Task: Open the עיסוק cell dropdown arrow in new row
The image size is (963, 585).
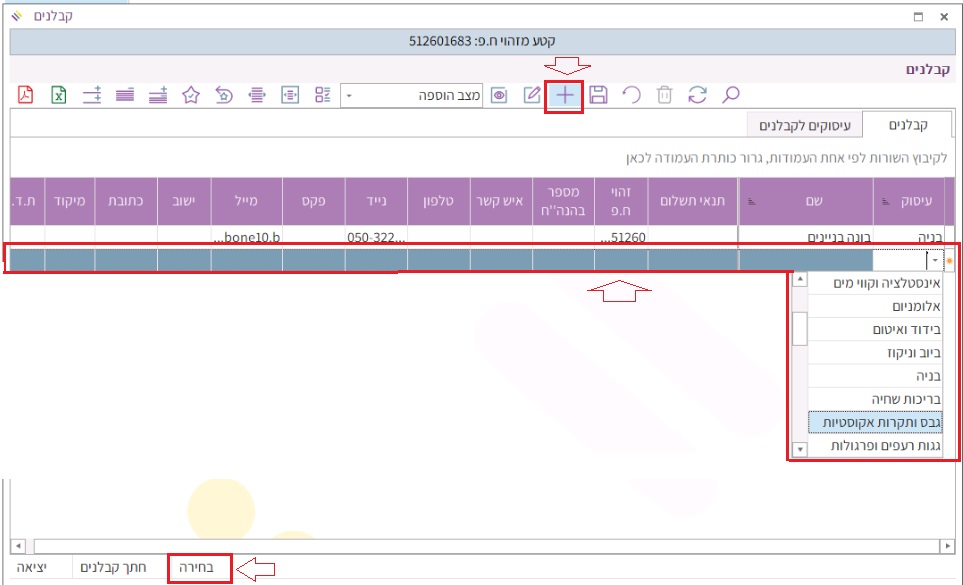Action: [x=934, y=260]
